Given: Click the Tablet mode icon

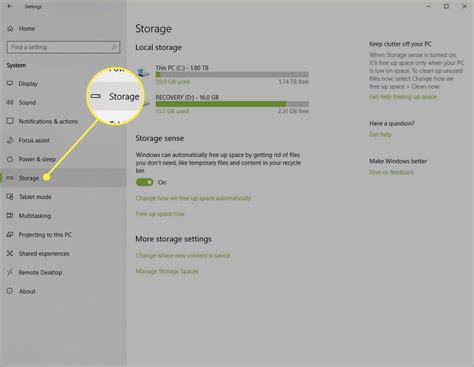Looking at the screenshot, I should 10,197.
